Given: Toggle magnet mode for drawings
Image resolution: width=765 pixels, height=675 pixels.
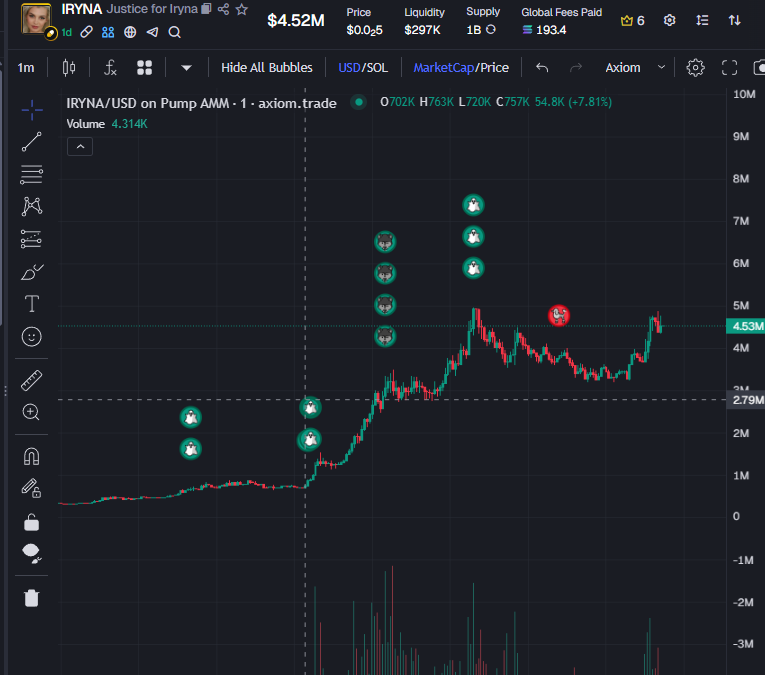Looking at the screenshot, I should click(x=32, y=457).
